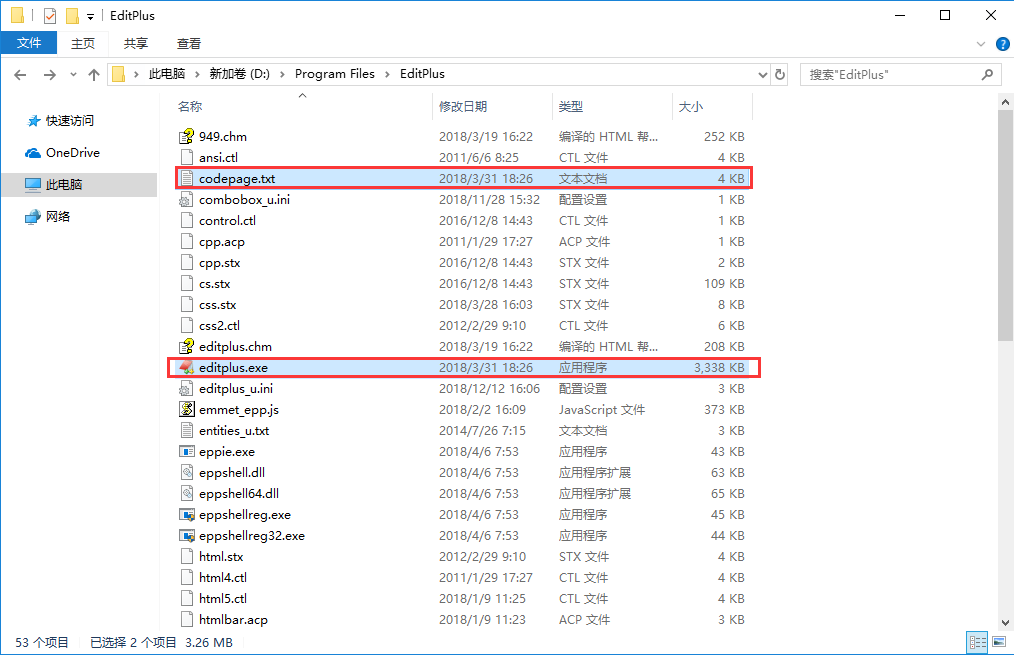The height and width of the screenshot is (655, 1014).
Task: Select the file ansi.ctl
Action: (x=463, y=158)
